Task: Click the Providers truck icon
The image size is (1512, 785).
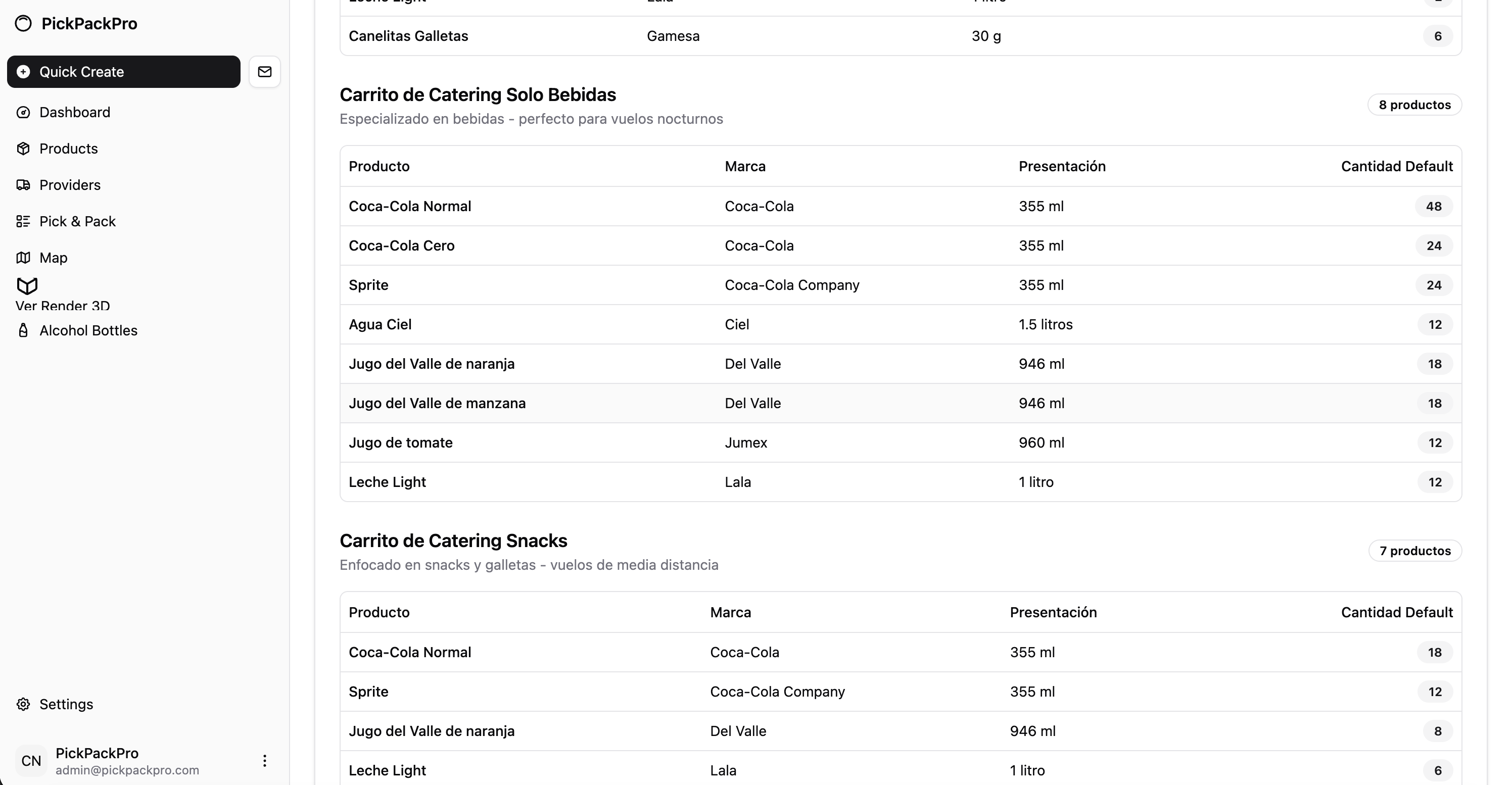Action: [23, 185]
